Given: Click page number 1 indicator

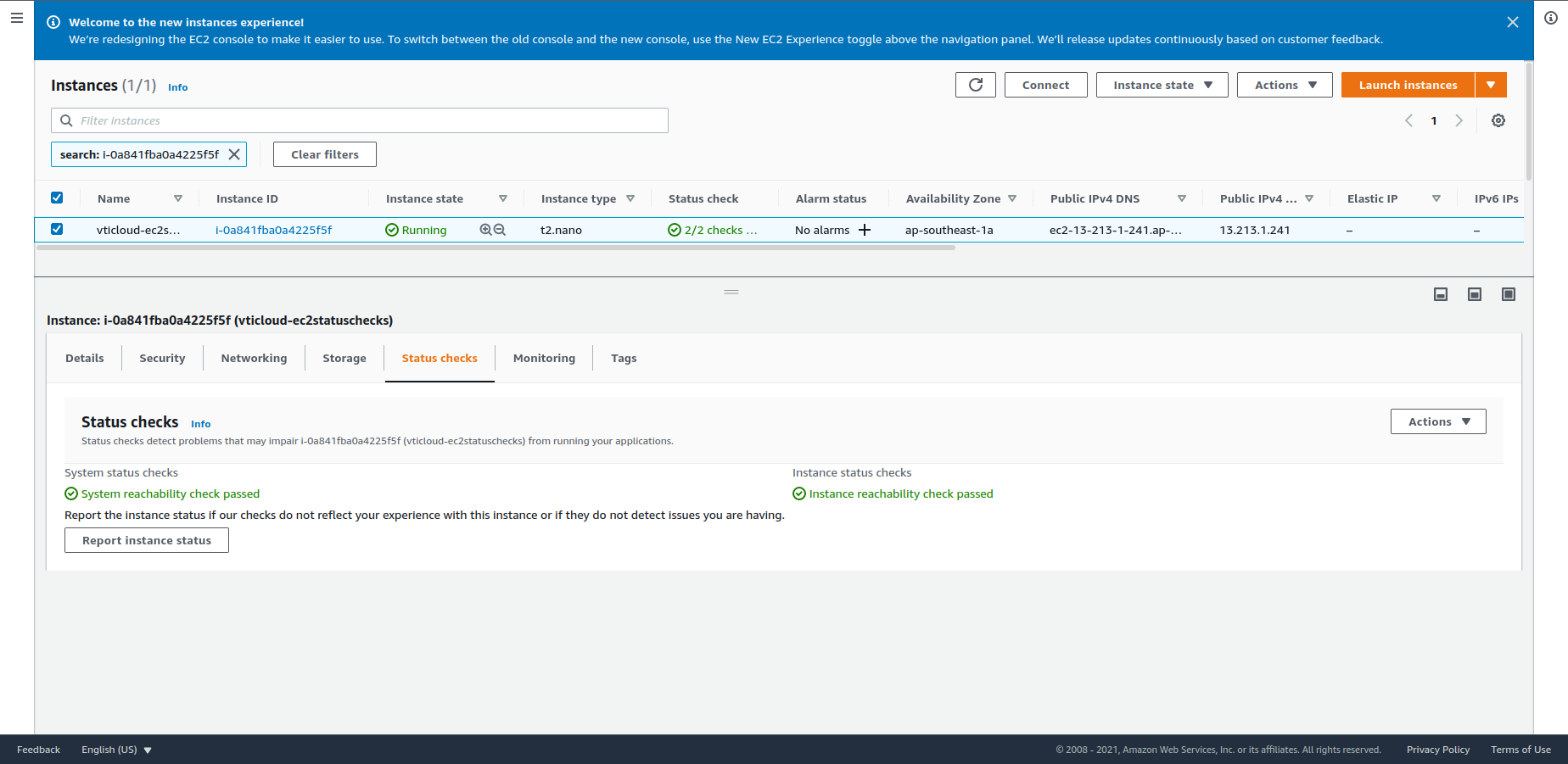Looking at the screenshot, I should [x=1434, y=120].
